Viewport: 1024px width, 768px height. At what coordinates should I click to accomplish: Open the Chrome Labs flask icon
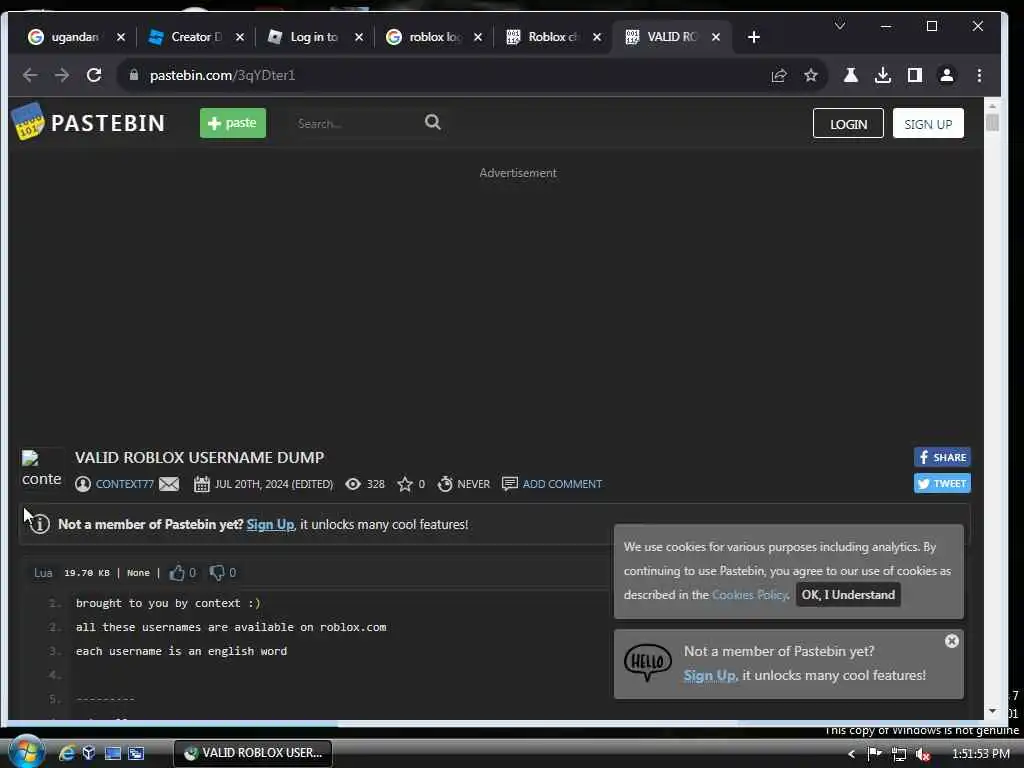click(850, 75)
